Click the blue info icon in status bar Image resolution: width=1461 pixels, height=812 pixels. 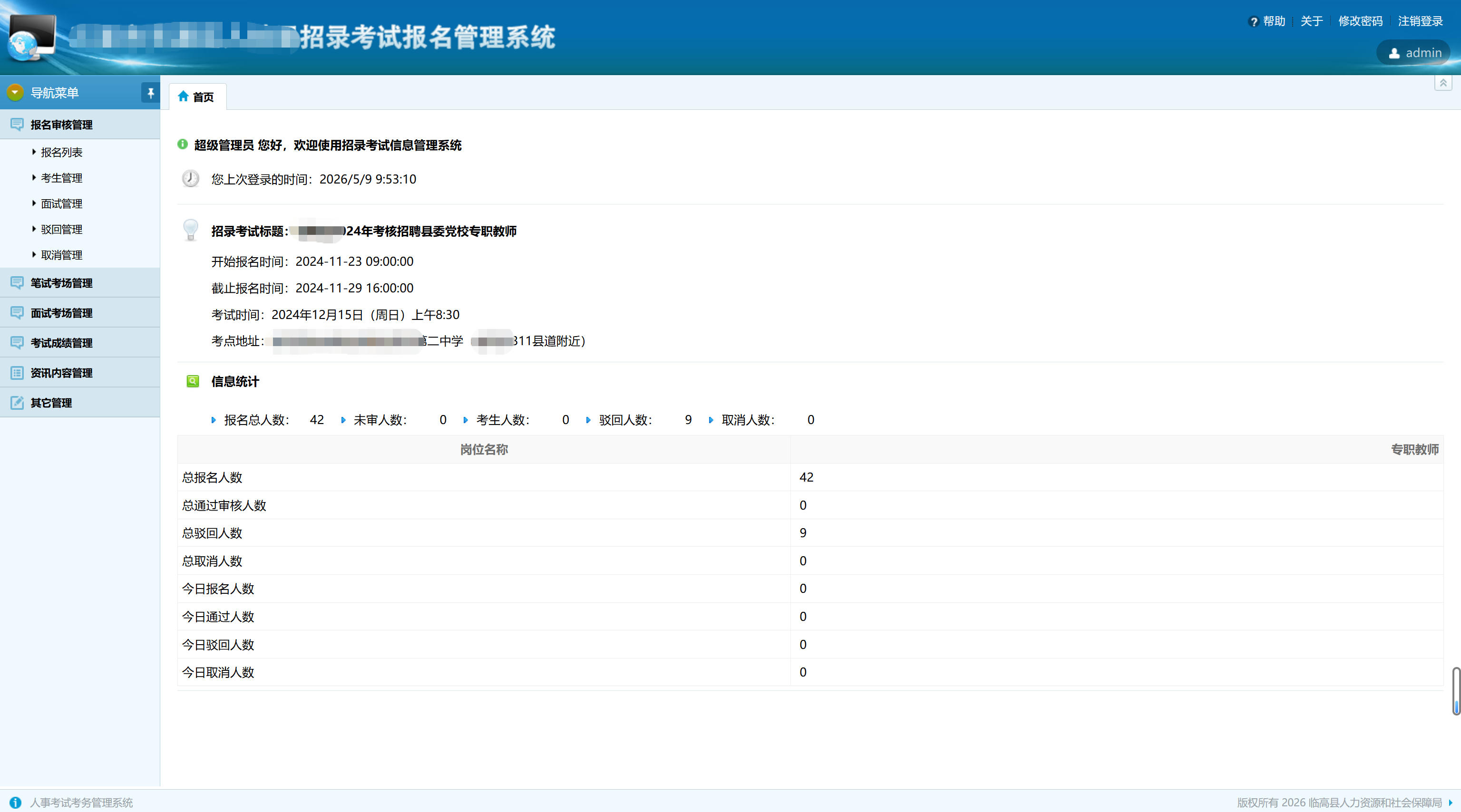(x=15, y=802)
